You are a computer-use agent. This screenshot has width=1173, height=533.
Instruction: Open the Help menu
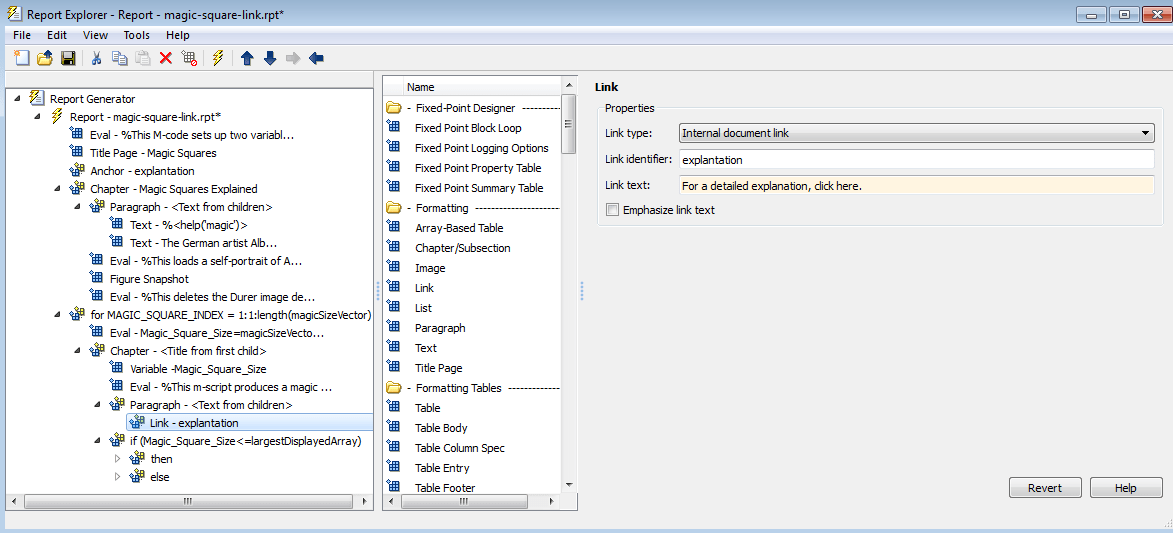coord(178,35)
